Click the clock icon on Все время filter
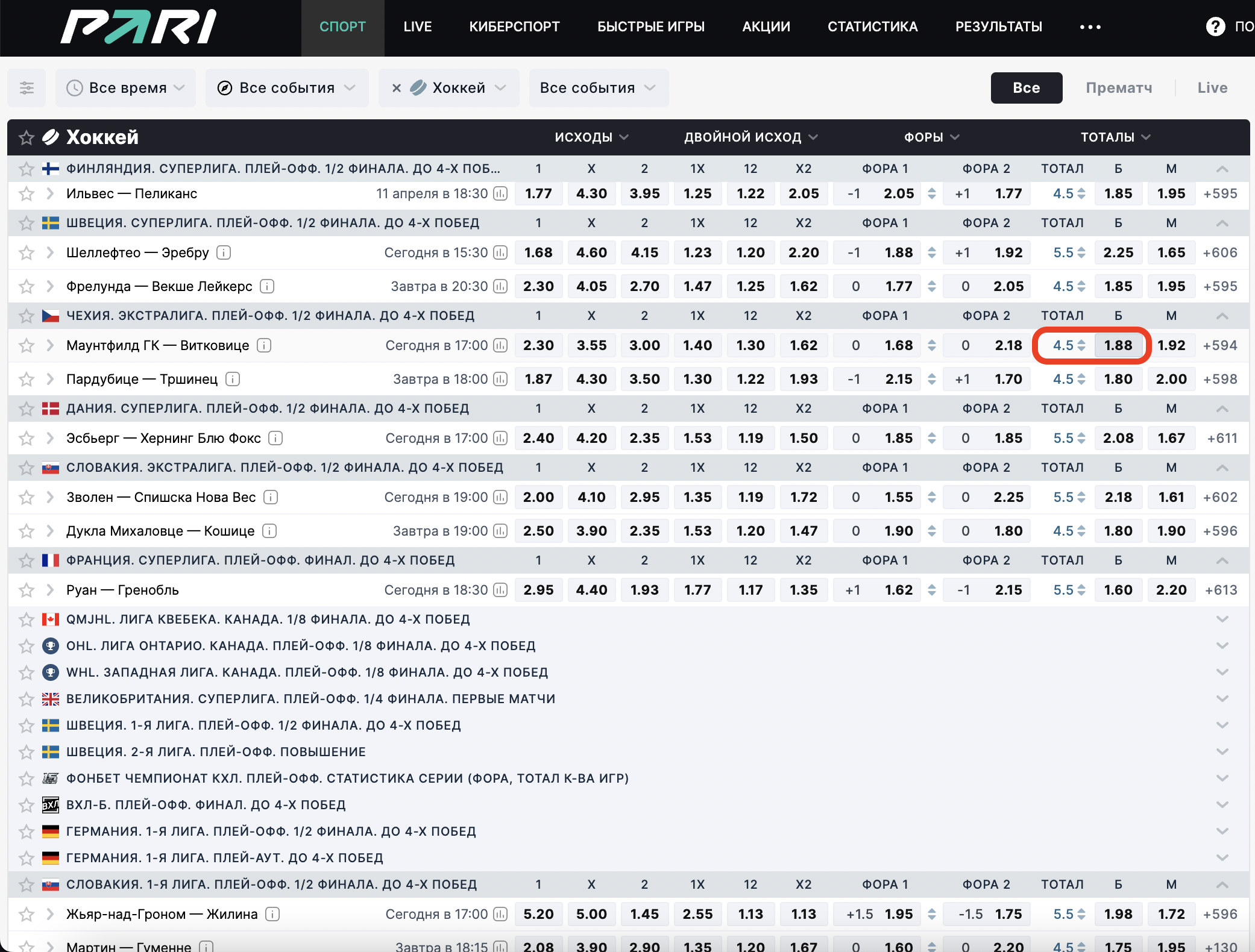 point(74,88)
